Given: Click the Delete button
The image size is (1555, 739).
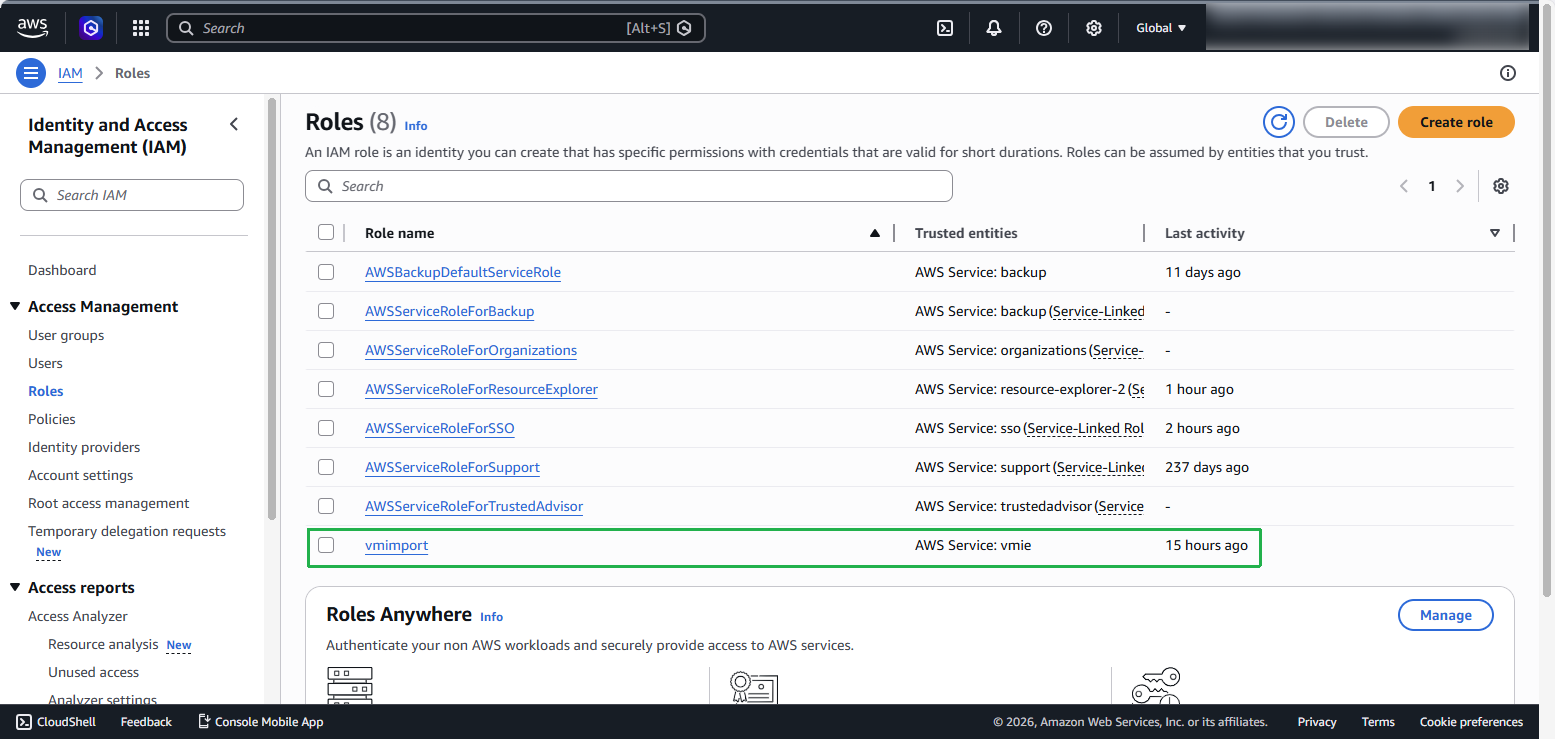Looking at the screenshot, I should pyautogui.click(x=1346, y=122).
